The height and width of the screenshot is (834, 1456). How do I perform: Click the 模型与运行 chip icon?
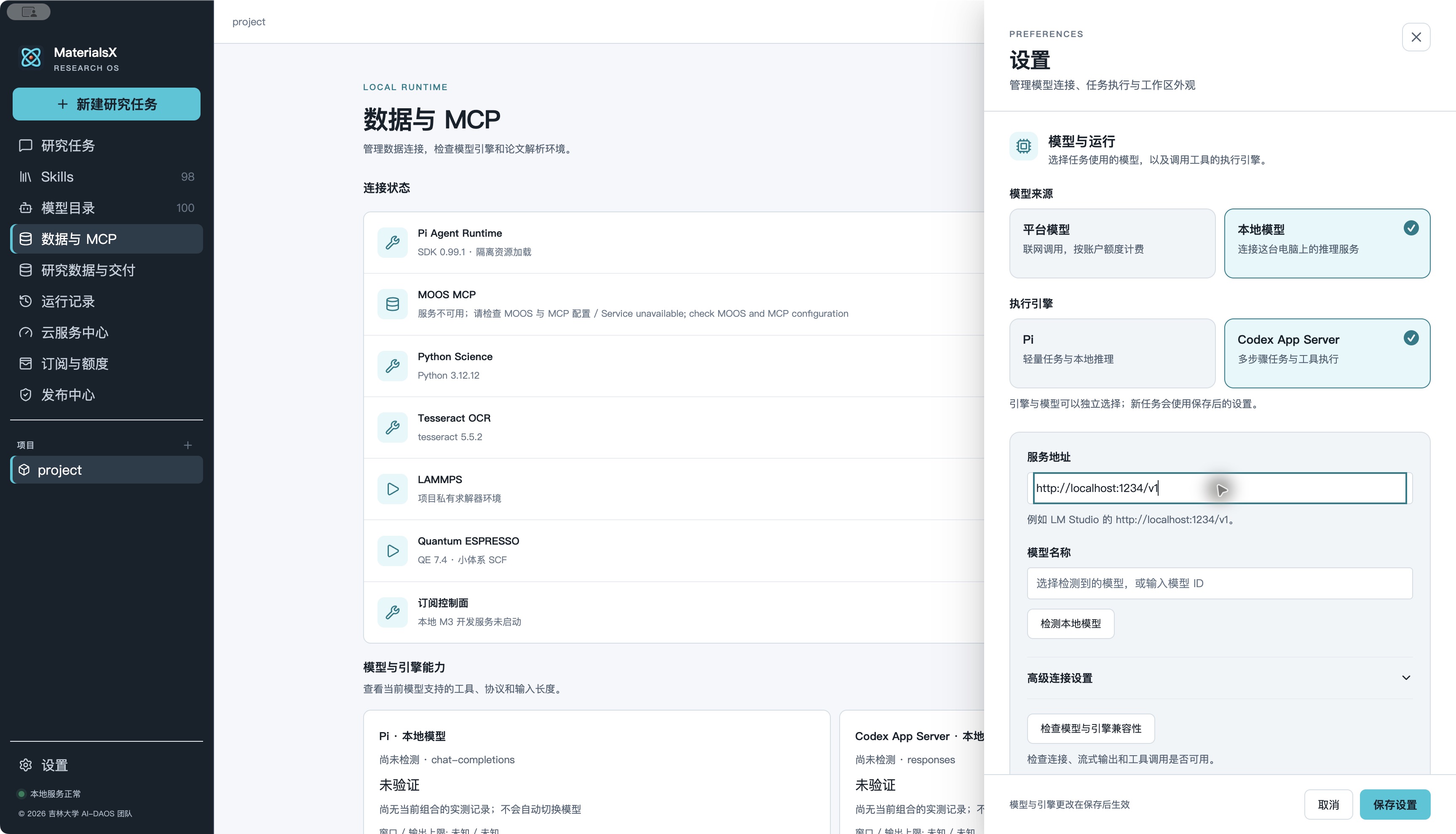coord(1024,146)
